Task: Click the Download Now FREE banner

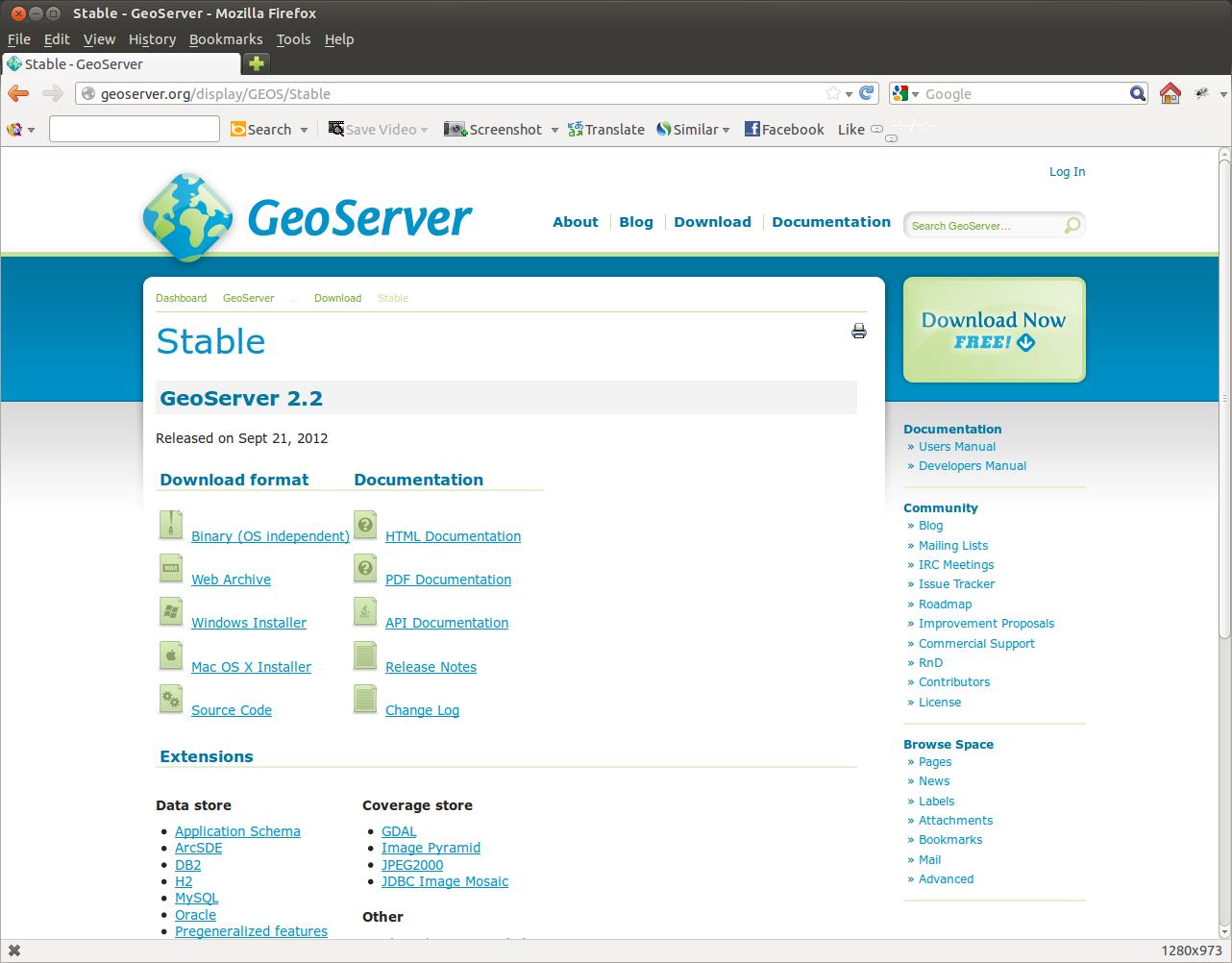Action: coord(994,330)
